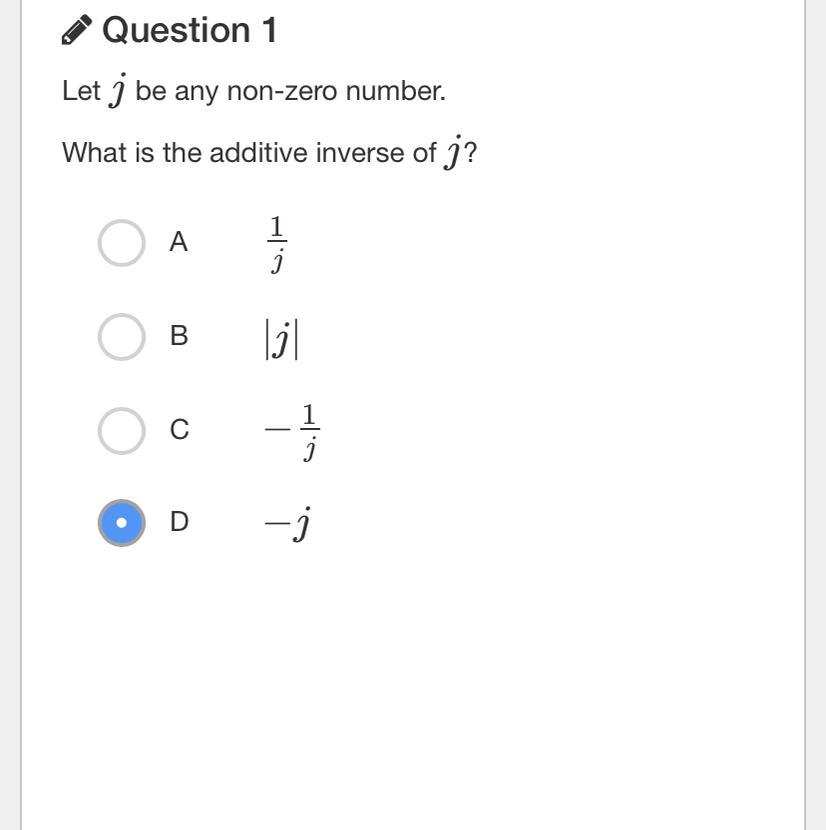
Task: Click the 'What is the additive inverse' question text
Action: point(250,153)
